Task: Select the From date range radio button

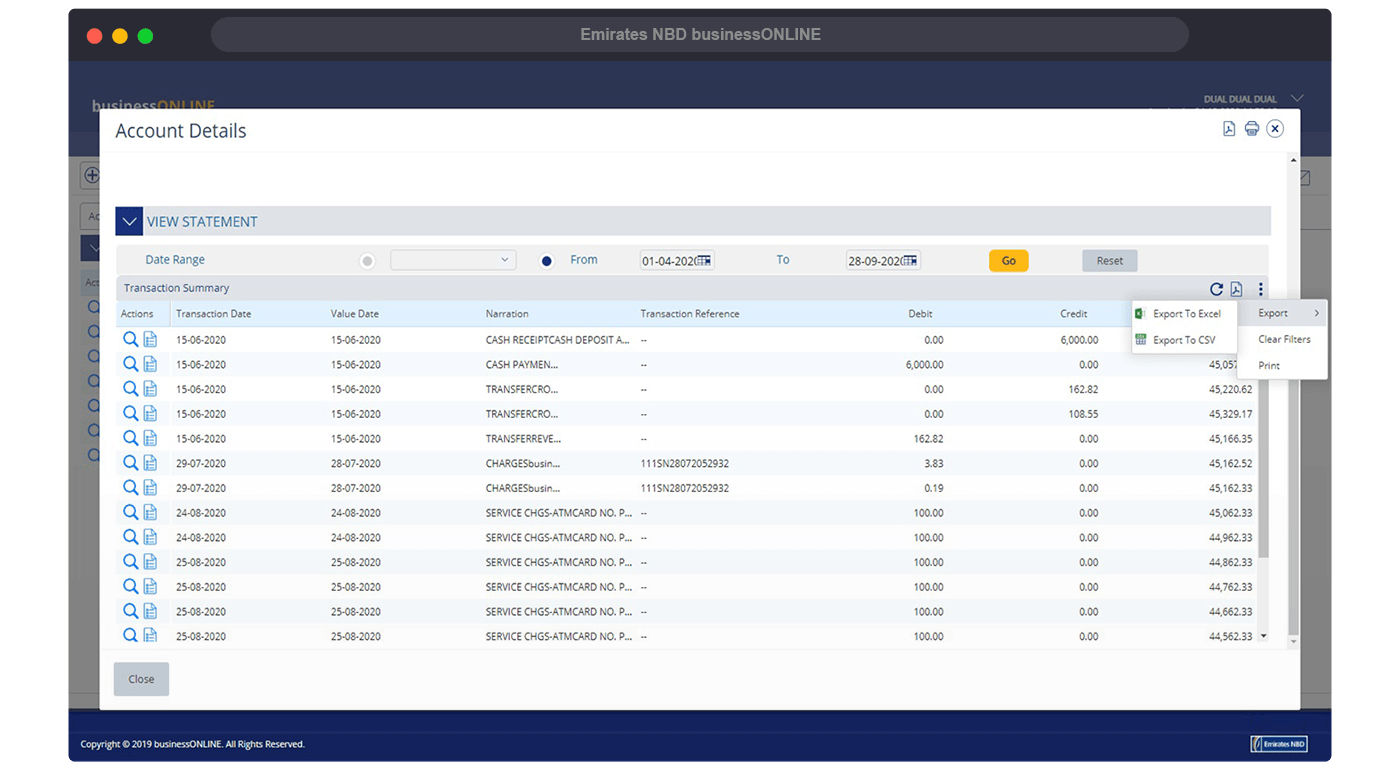Action: click(547, 261)
